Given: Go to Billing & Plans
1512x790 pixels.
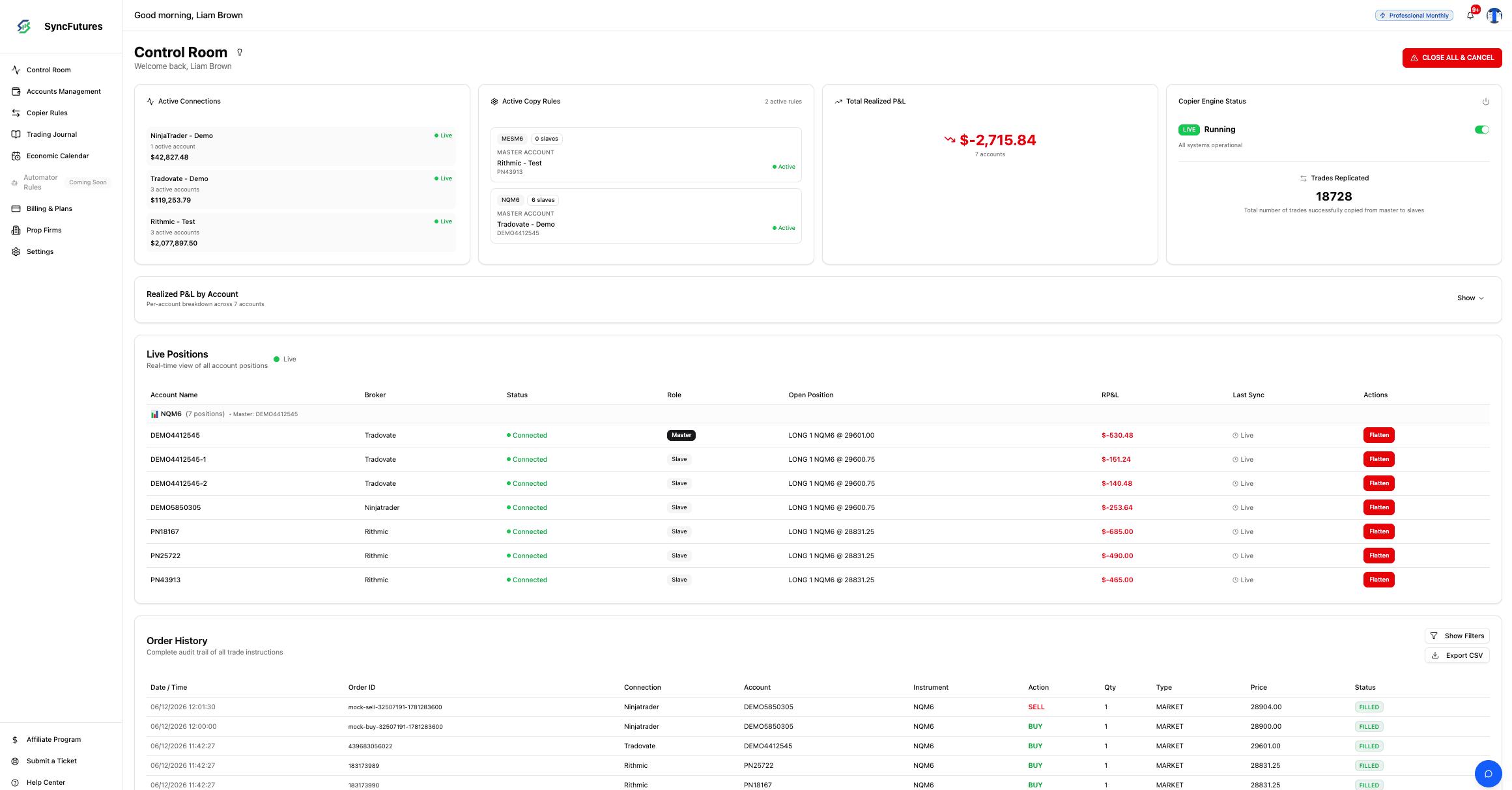Looking at the screenshot, I should (x=50, y=208).
